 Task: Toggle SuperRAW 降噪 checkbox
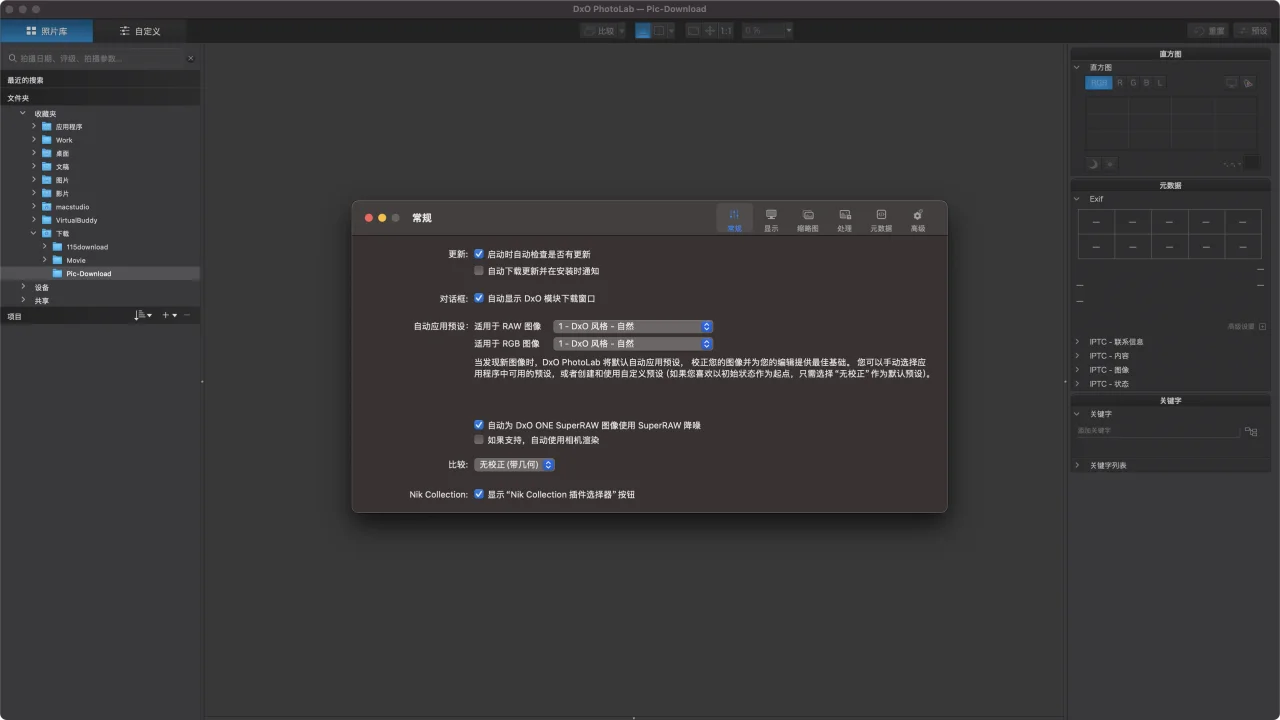[x=479, y=425]
